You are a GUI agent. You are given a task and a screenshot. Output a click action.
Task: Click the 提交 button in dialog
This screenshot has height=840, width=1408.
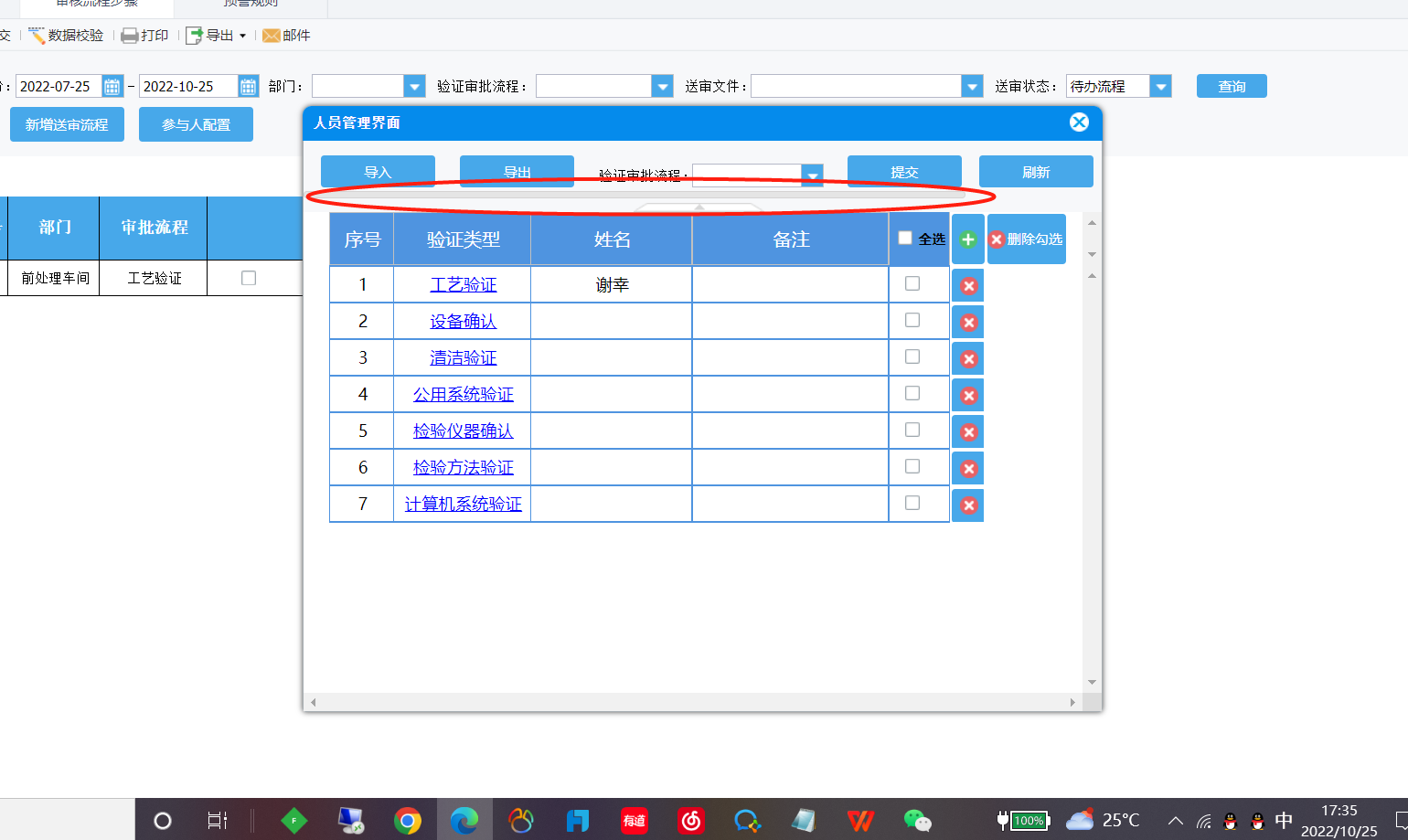(x=904, y=171)
